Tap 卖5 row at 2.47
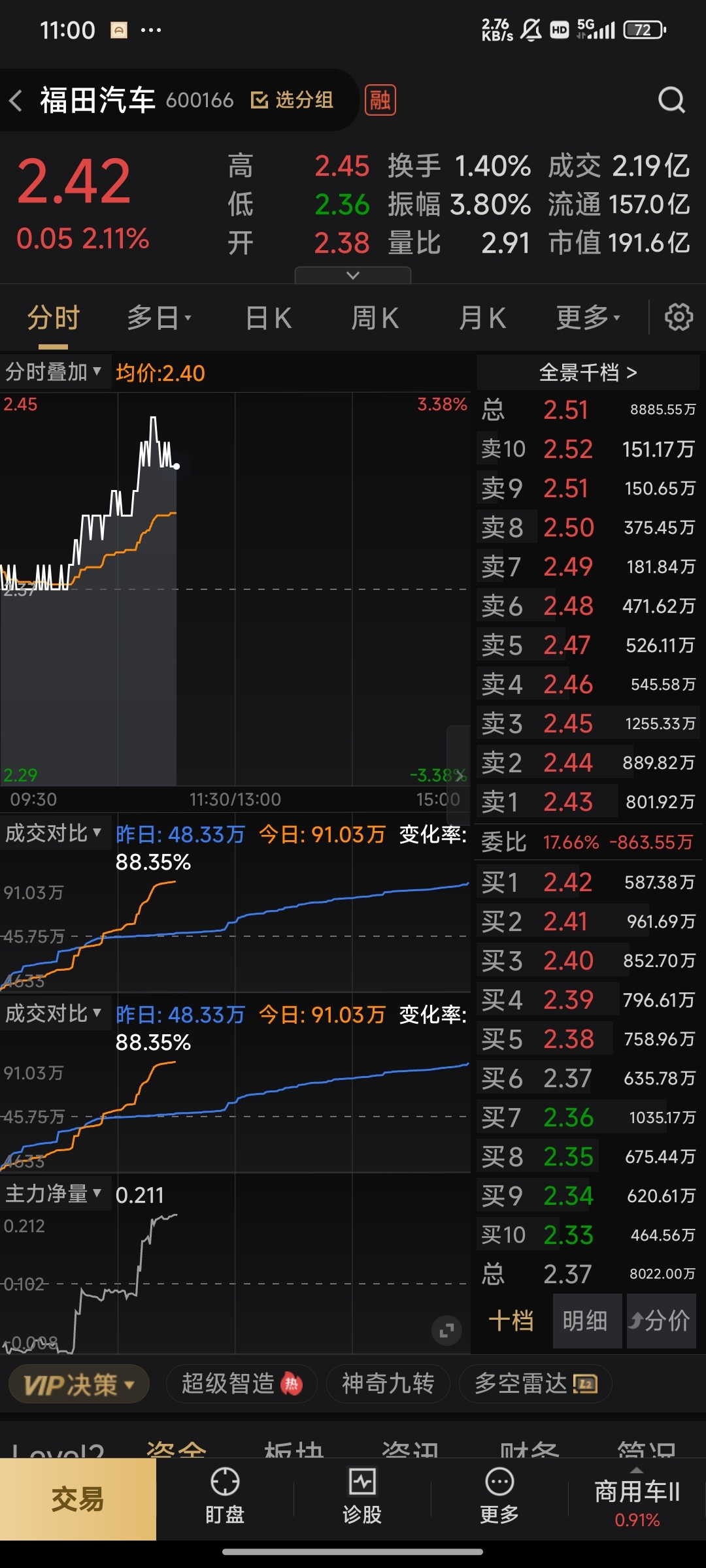Screen dimensions: 706x1568 click(588, 645)
